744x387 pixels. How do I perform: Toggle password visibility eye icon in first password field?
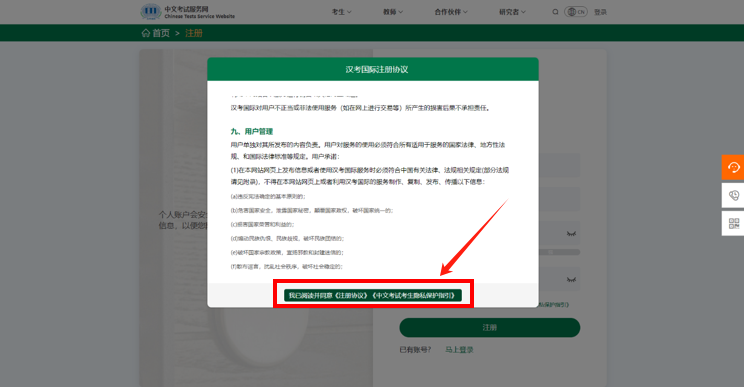(571, 233)
